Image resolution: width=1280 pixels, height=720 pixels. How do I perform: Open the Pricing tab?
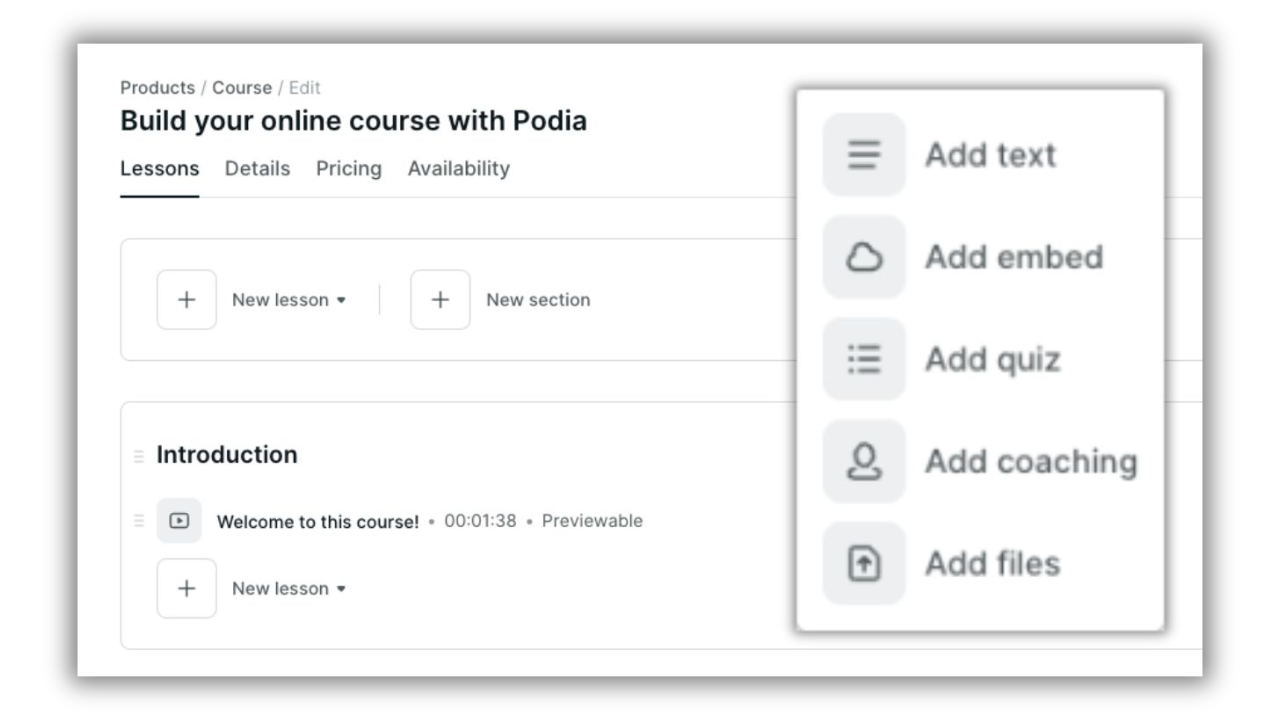click(x=349, y=169)
